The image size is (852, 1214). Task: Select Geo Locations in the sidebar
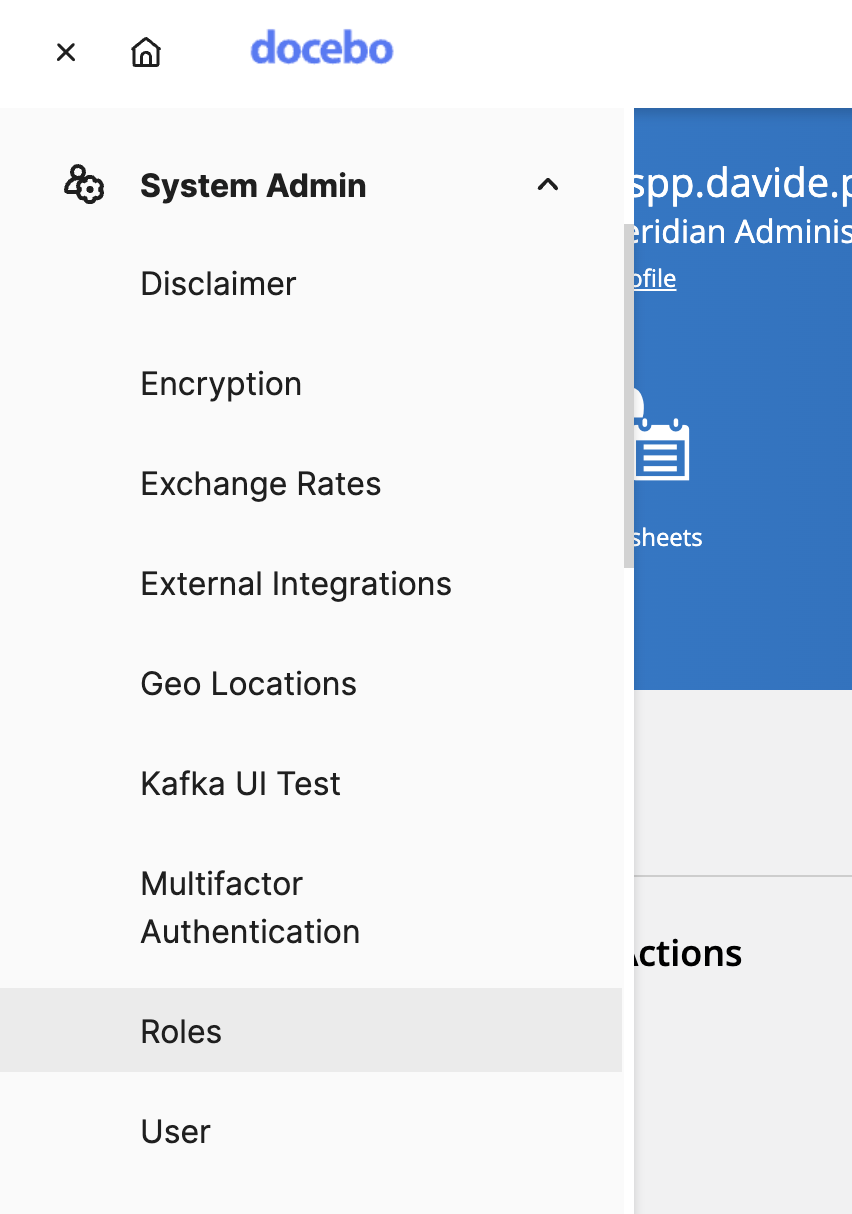248,684
